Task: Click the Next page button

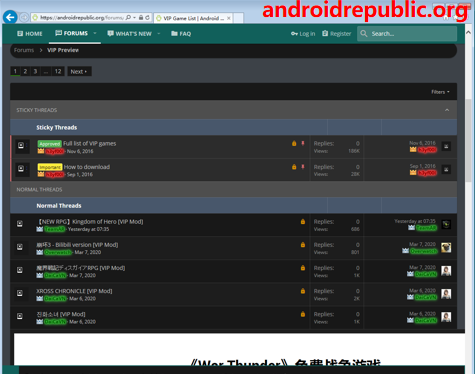Action: pos(79,71)
